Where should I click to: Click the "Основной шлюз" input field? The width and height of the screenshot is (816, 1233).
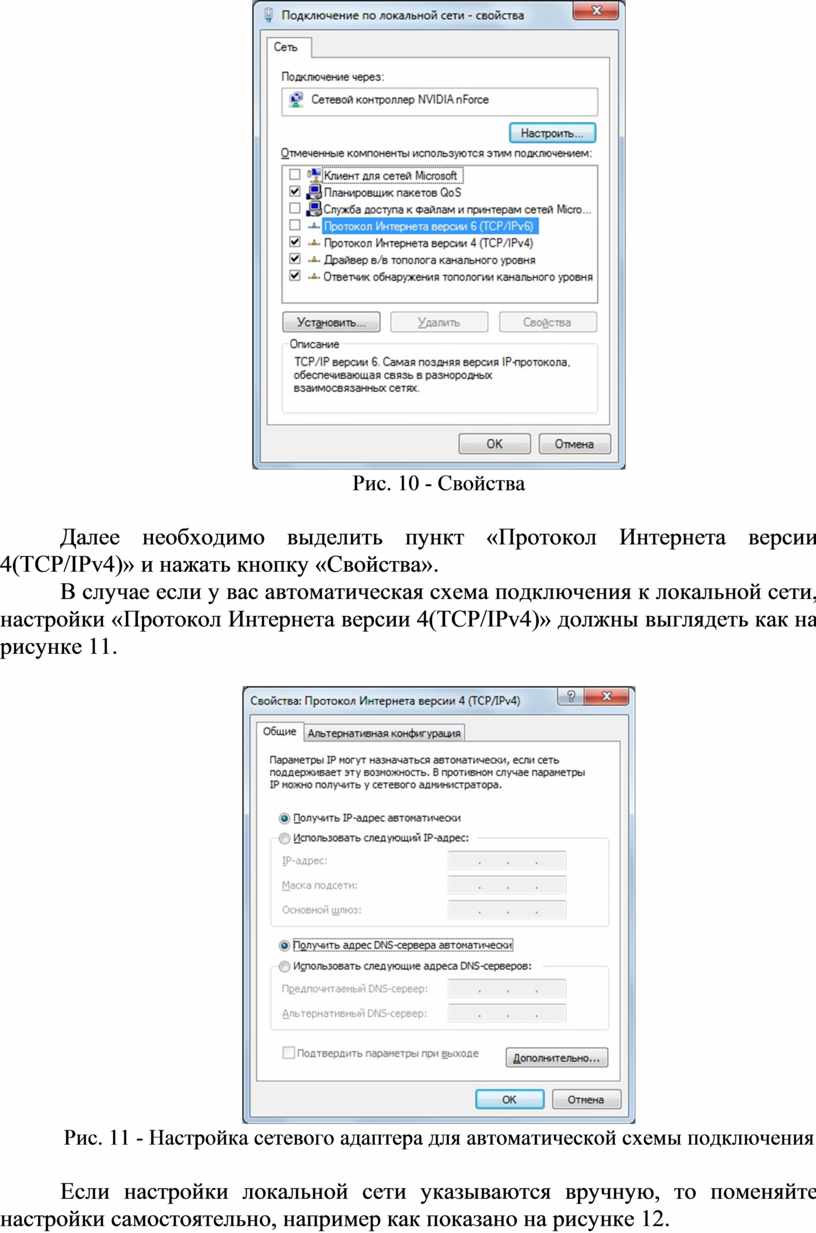[507, 910]
